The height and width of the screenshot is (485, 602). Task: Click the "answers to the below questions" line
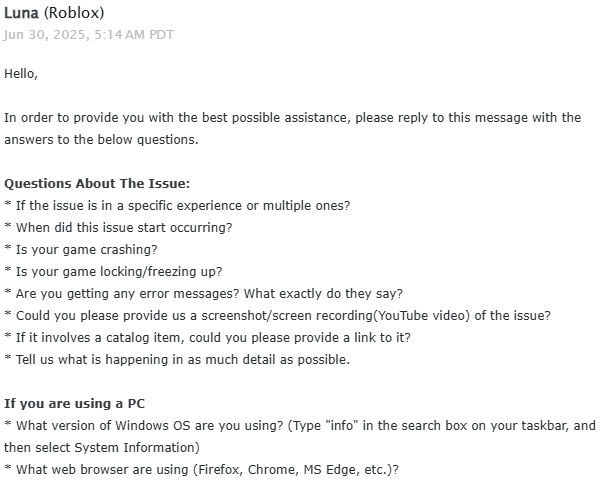coord(101,140)
